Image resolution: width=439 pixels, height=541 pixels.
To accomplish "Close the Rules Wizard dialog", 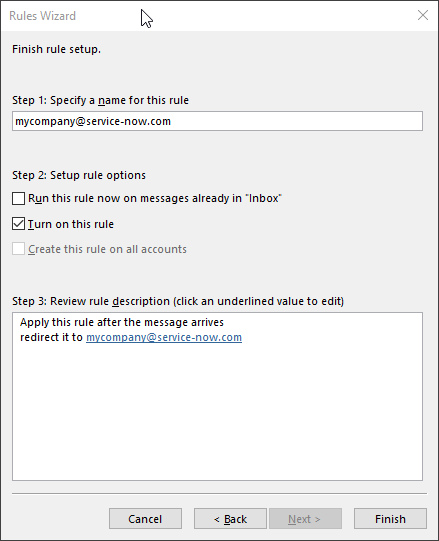I will [x=422, y=15].
